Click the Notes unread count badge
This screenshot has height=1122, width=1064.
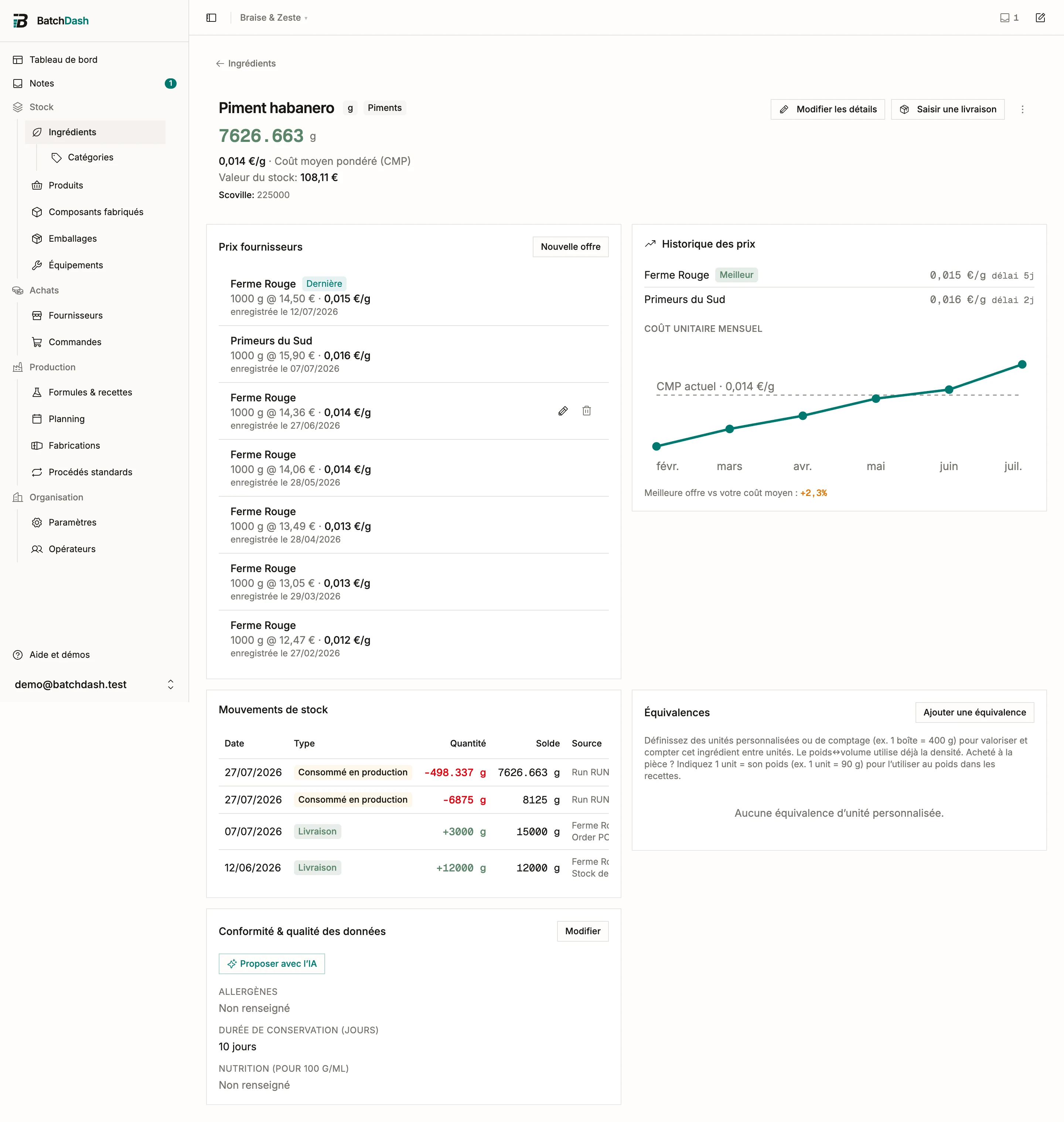pos(170,84)
